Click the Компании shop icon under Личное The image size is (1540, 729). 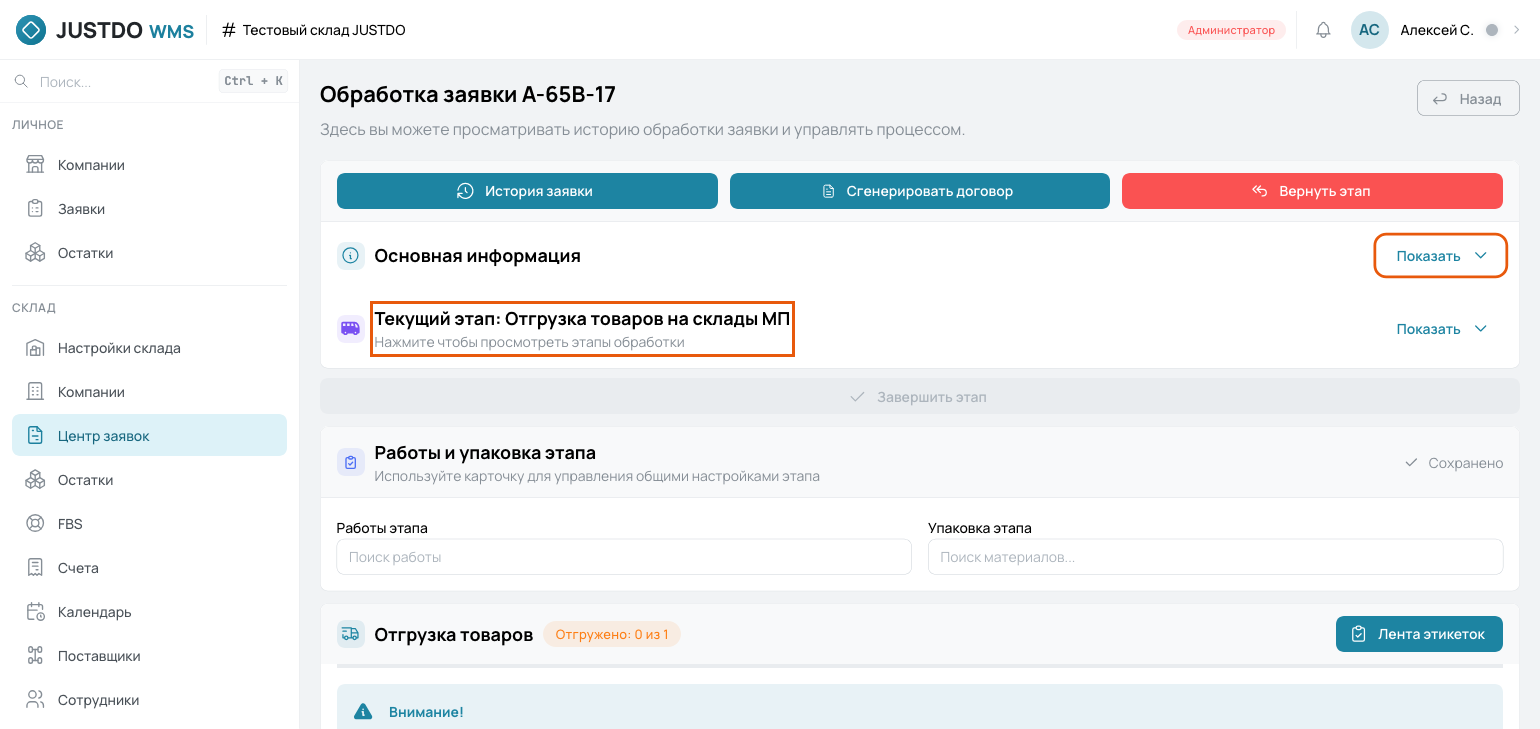(36, 165)
